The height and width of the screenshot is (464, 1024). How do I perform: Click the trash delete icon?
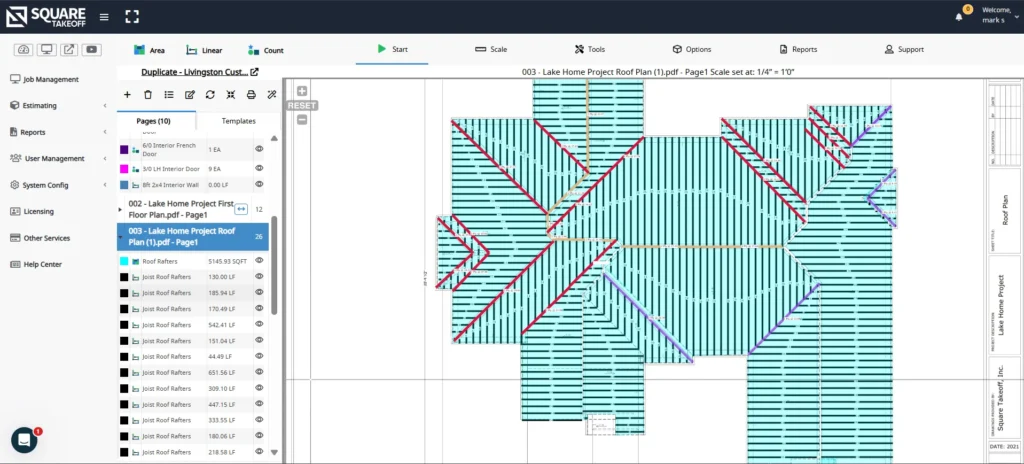148,95
